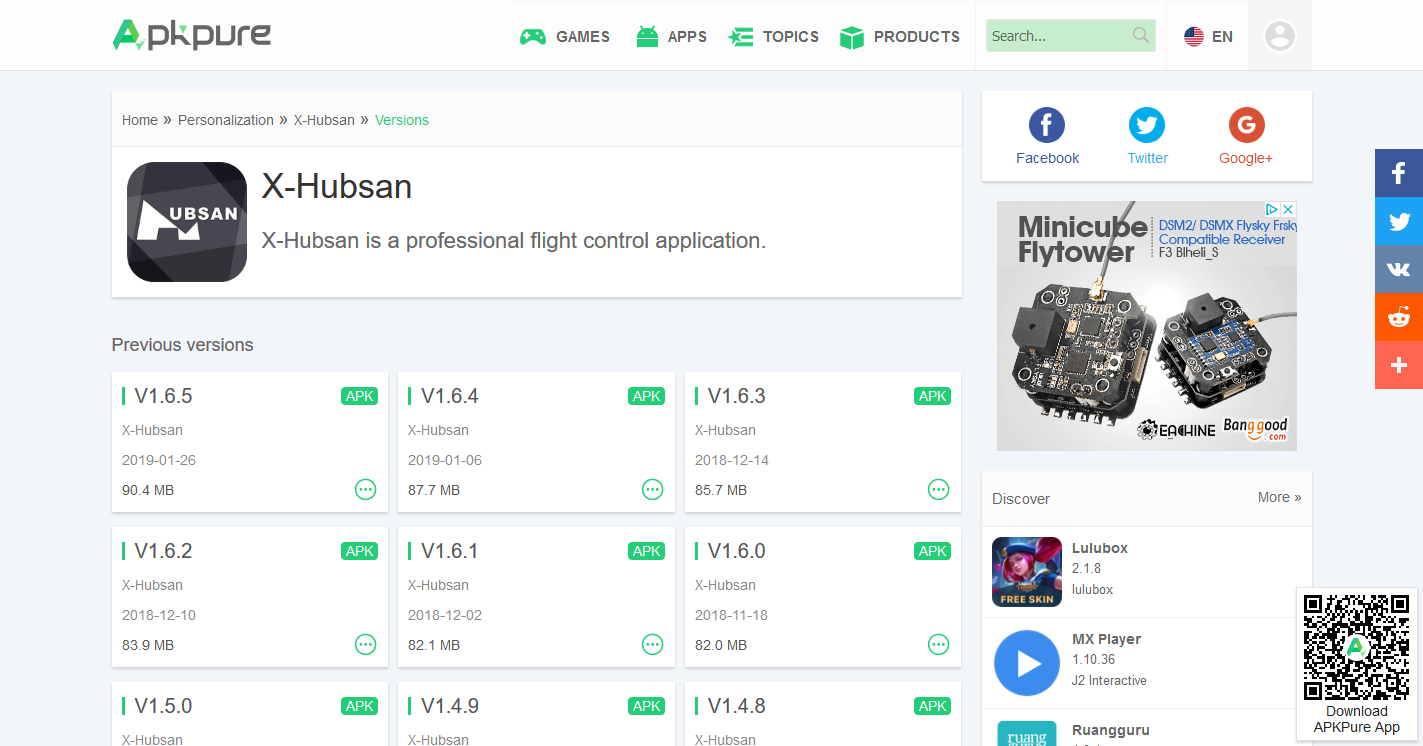Image resolution: width=1423 pixels, height=746 pixels.
Task: Click the floating plus more-share button
Action: 1399,365
